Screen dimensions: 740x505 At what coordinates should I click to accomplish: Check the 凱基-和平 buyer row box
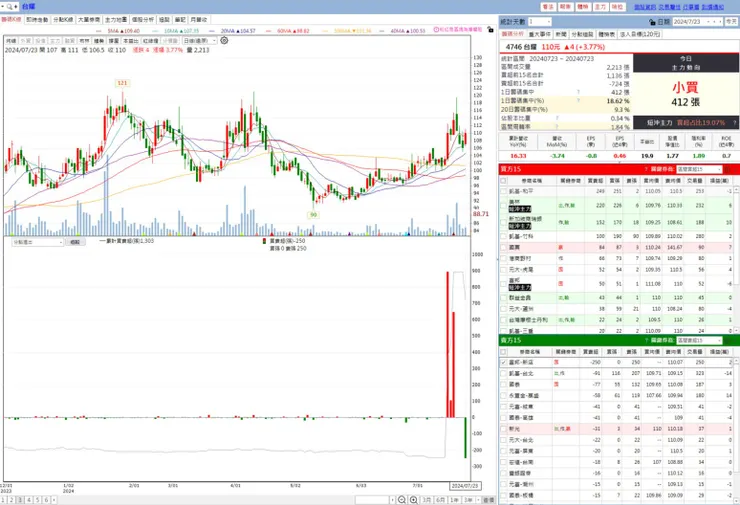504,192
